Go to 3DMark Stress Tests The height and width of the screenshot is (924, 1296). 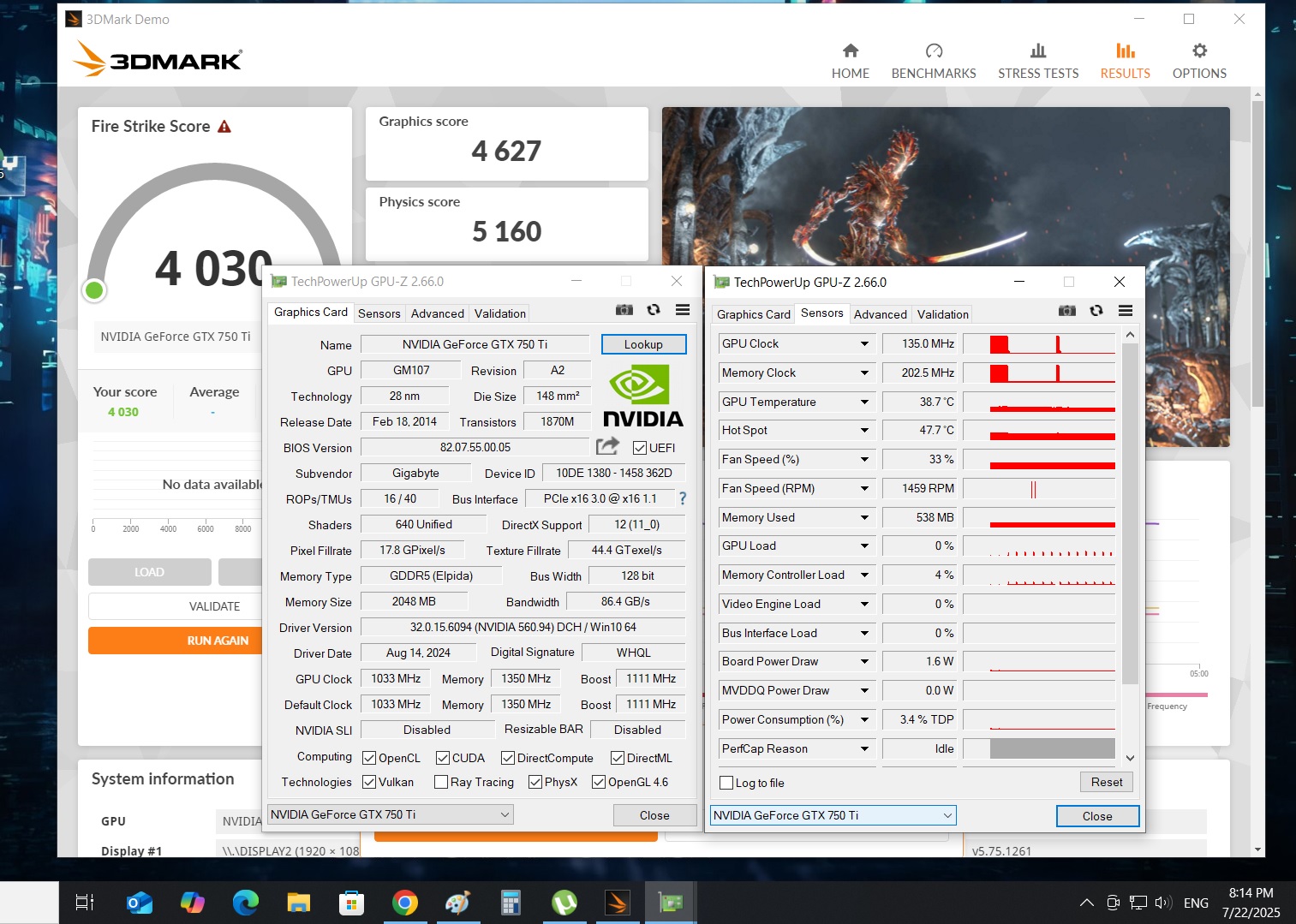1037,61
